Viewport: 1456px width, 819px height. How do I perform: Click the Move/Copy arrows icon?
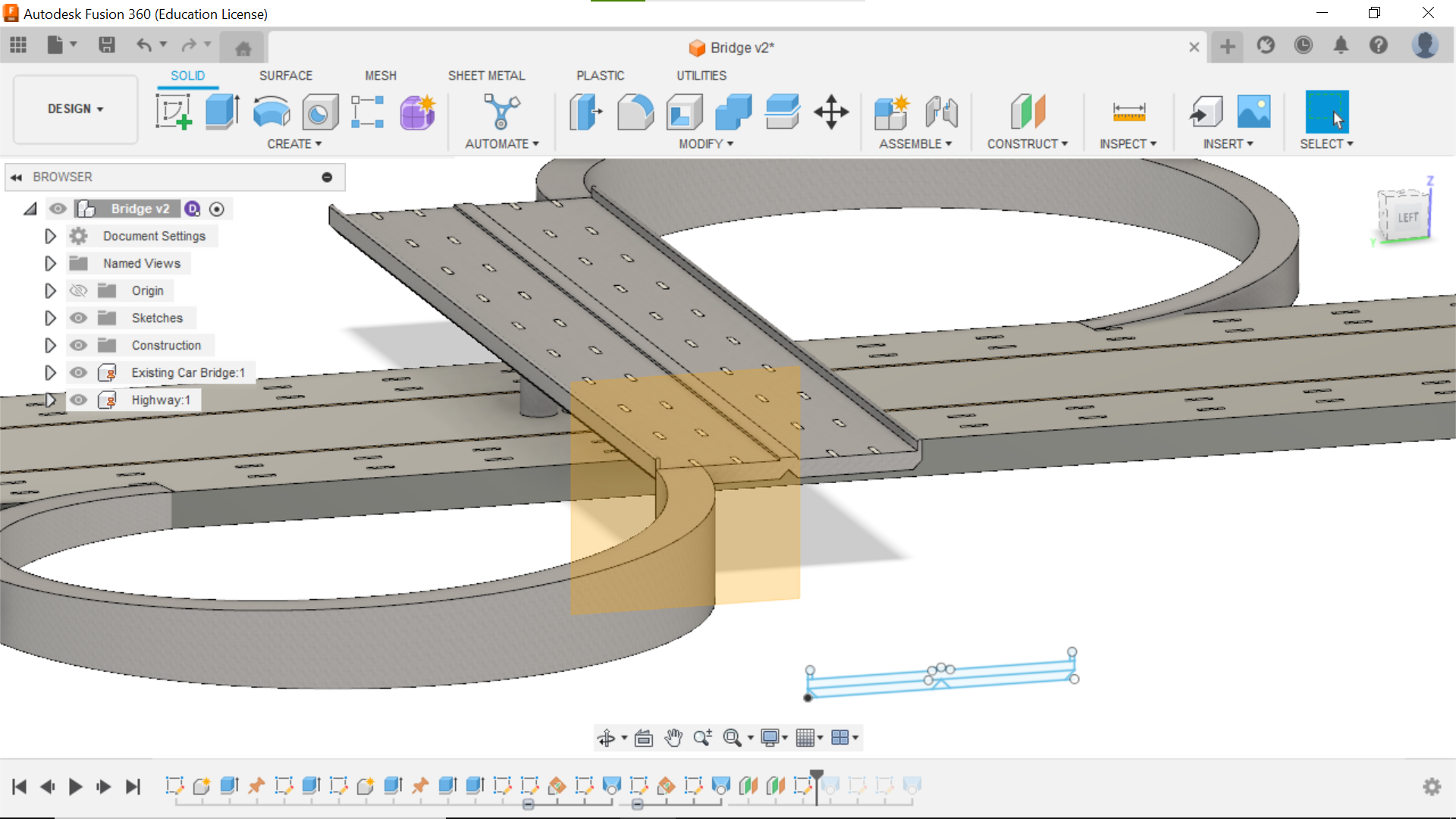coord(831,111)
